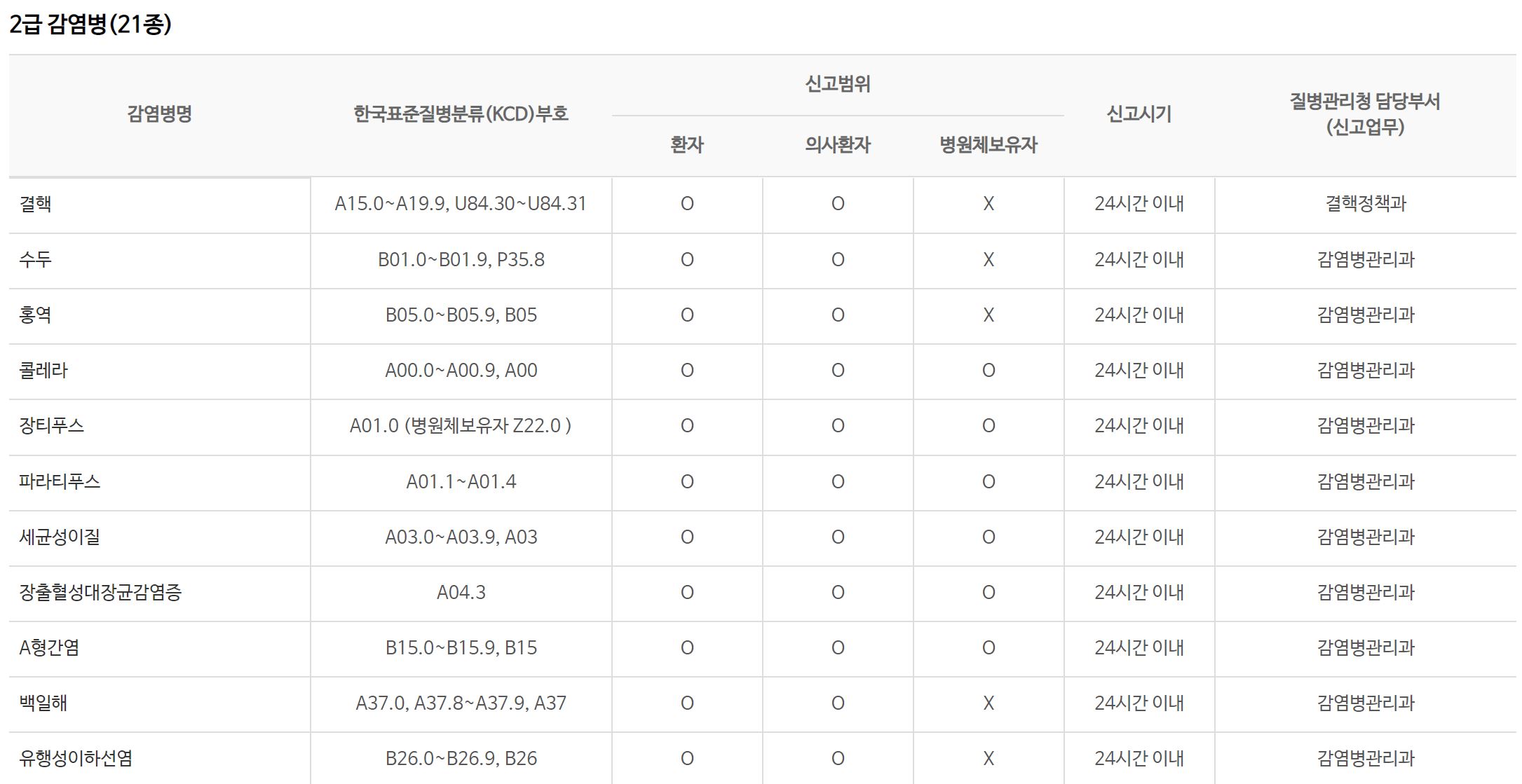Viewport: 1522px width, 784px height.
Task: Click the 신고범위 header cell
Action: (838, 84)
